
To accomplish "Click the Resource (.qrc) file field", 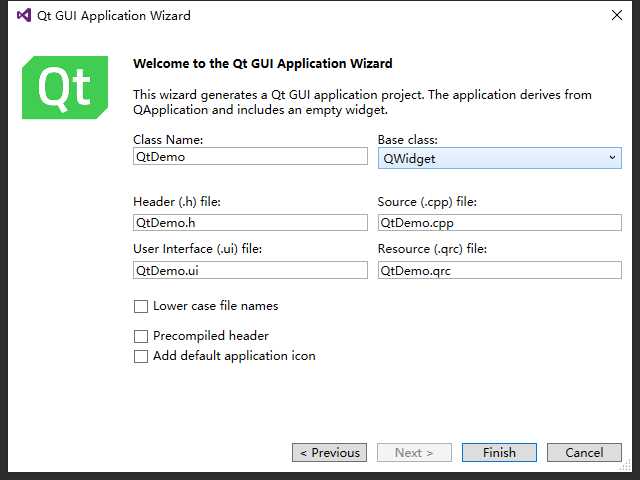I will 500,270.
